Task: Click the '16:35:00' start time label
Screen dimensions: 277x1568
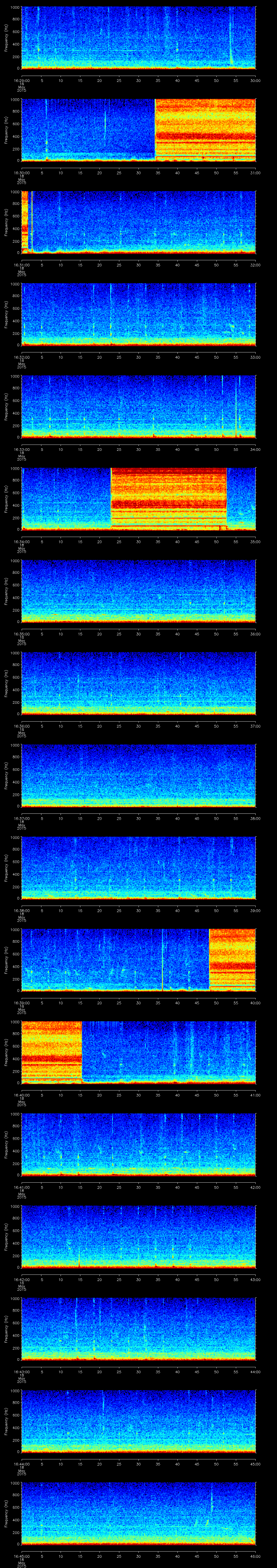Action: click(21, 634)
